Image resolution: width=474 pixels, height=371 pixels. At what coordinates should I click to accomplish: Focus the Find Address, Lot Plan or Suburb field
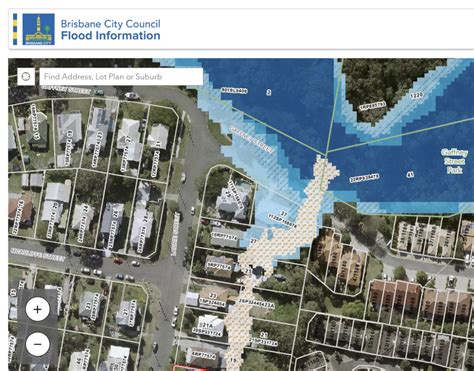pos(121,77)
